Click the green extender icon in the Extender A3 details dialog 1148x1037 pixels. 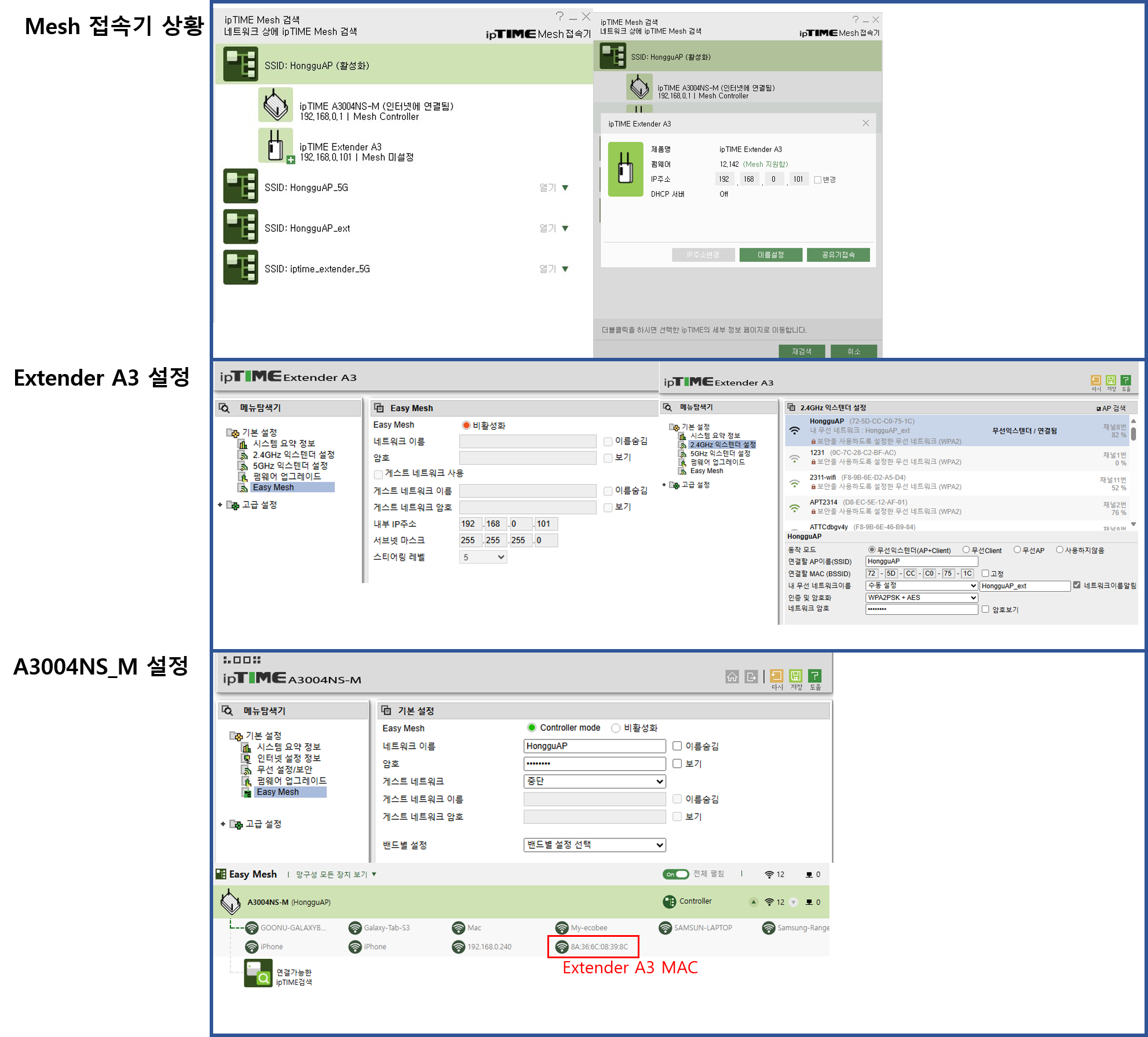tap(625, 169)
